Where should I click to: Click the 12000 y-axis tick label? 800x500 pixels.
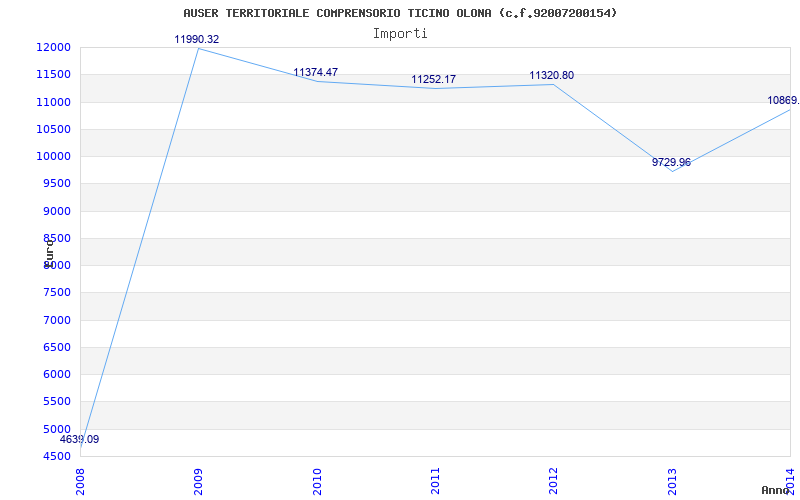[53, 47]
